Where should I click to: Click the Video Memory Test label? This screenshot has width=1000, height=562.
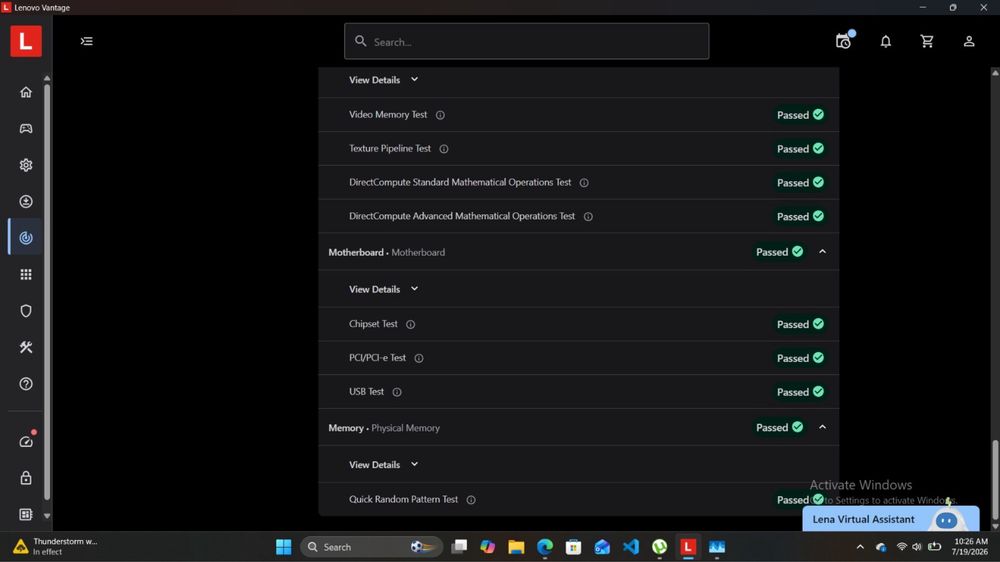[x=388, y=114]
